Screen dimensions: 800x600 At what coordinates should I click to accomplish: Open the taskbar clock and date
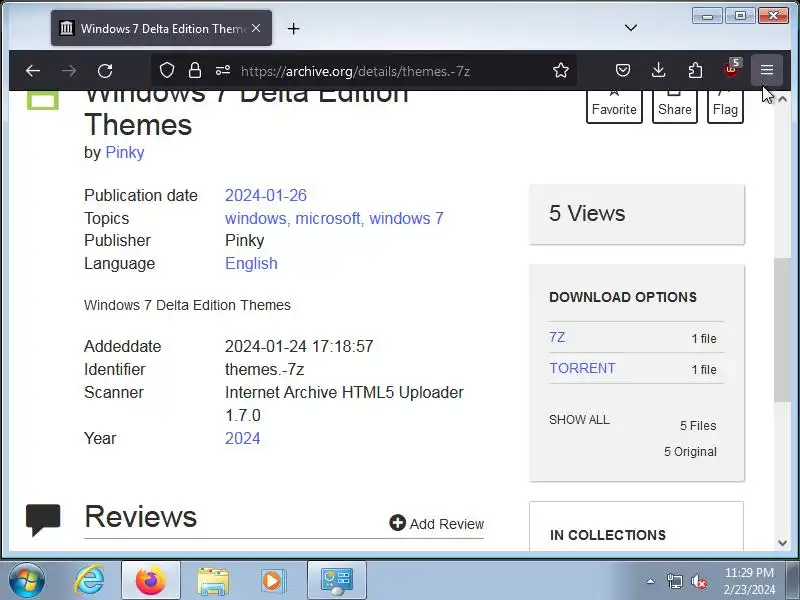click(749, 581)
